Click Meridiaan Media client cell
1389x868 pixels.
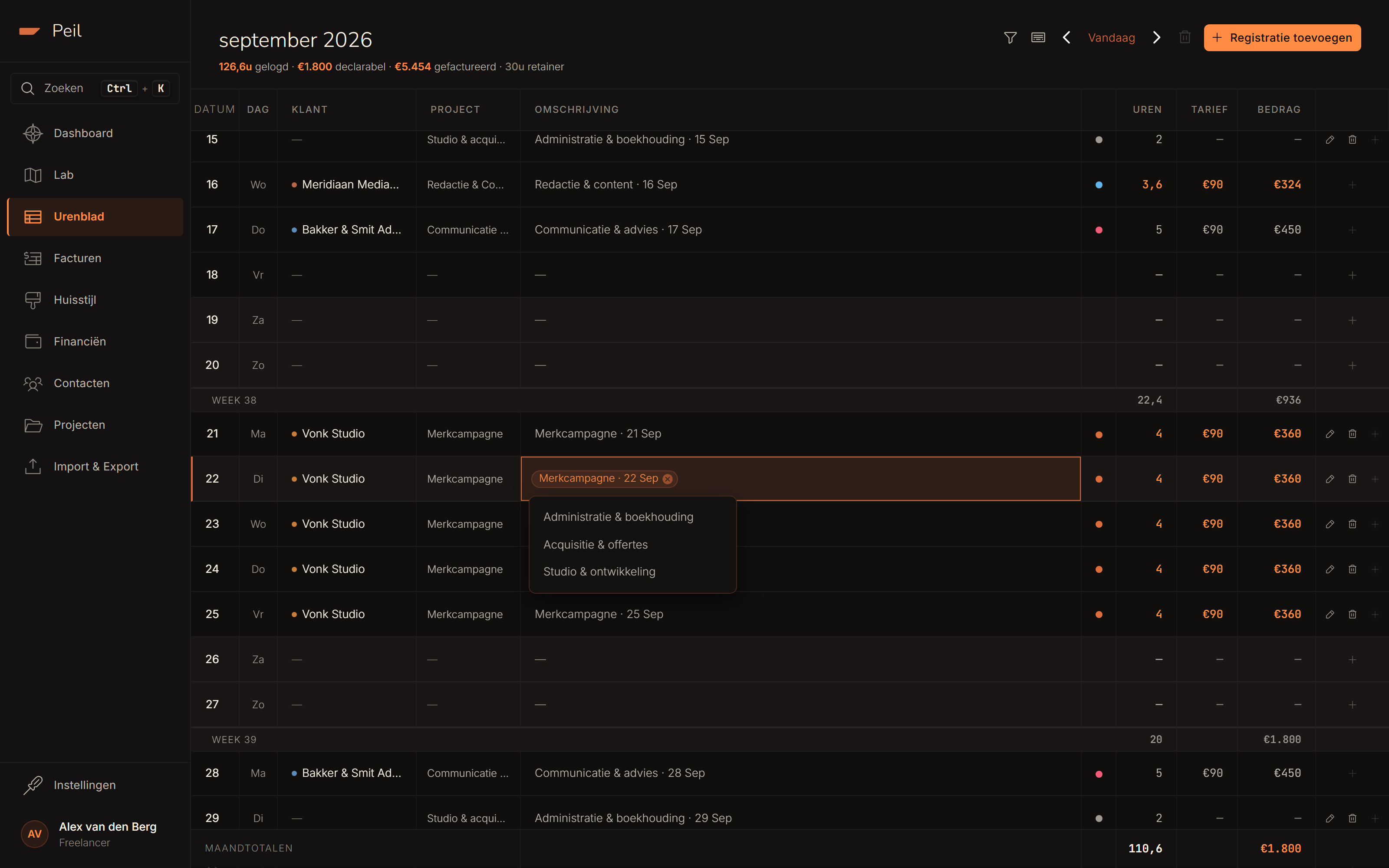tap(347, 185)
